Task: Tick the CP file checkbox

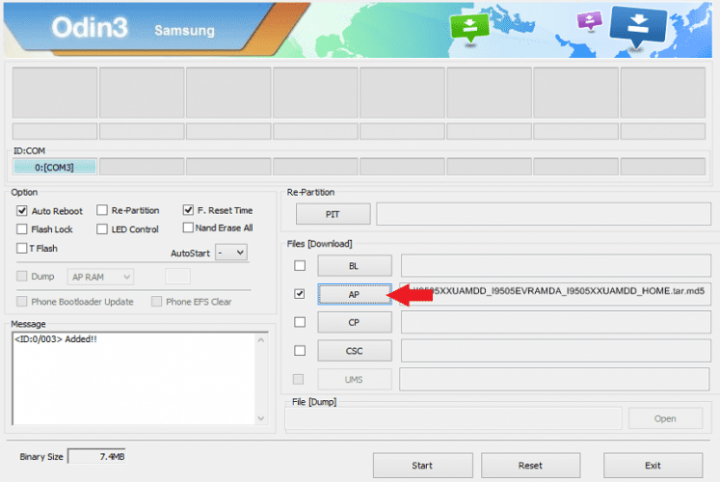Action: [x=300, y=322]
